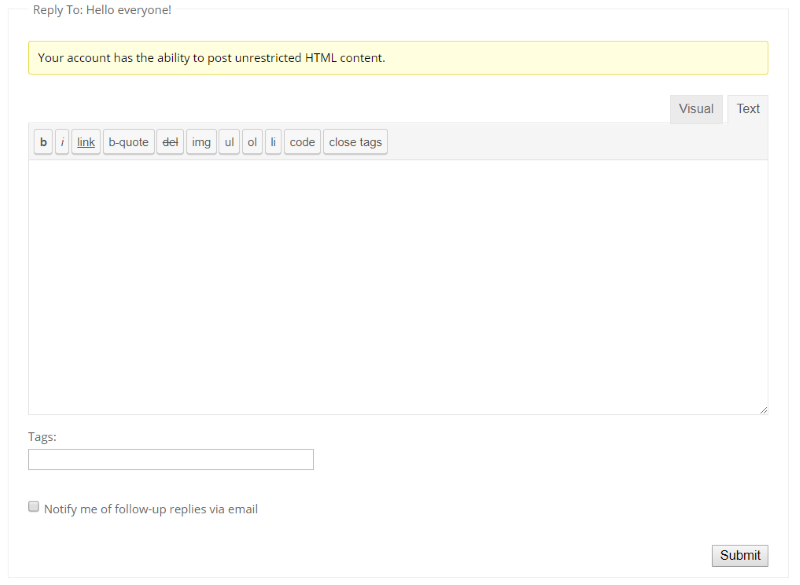This screenshot has height=585, width=800.
Task: Focus the reply text area
Action: coord(398,287)
